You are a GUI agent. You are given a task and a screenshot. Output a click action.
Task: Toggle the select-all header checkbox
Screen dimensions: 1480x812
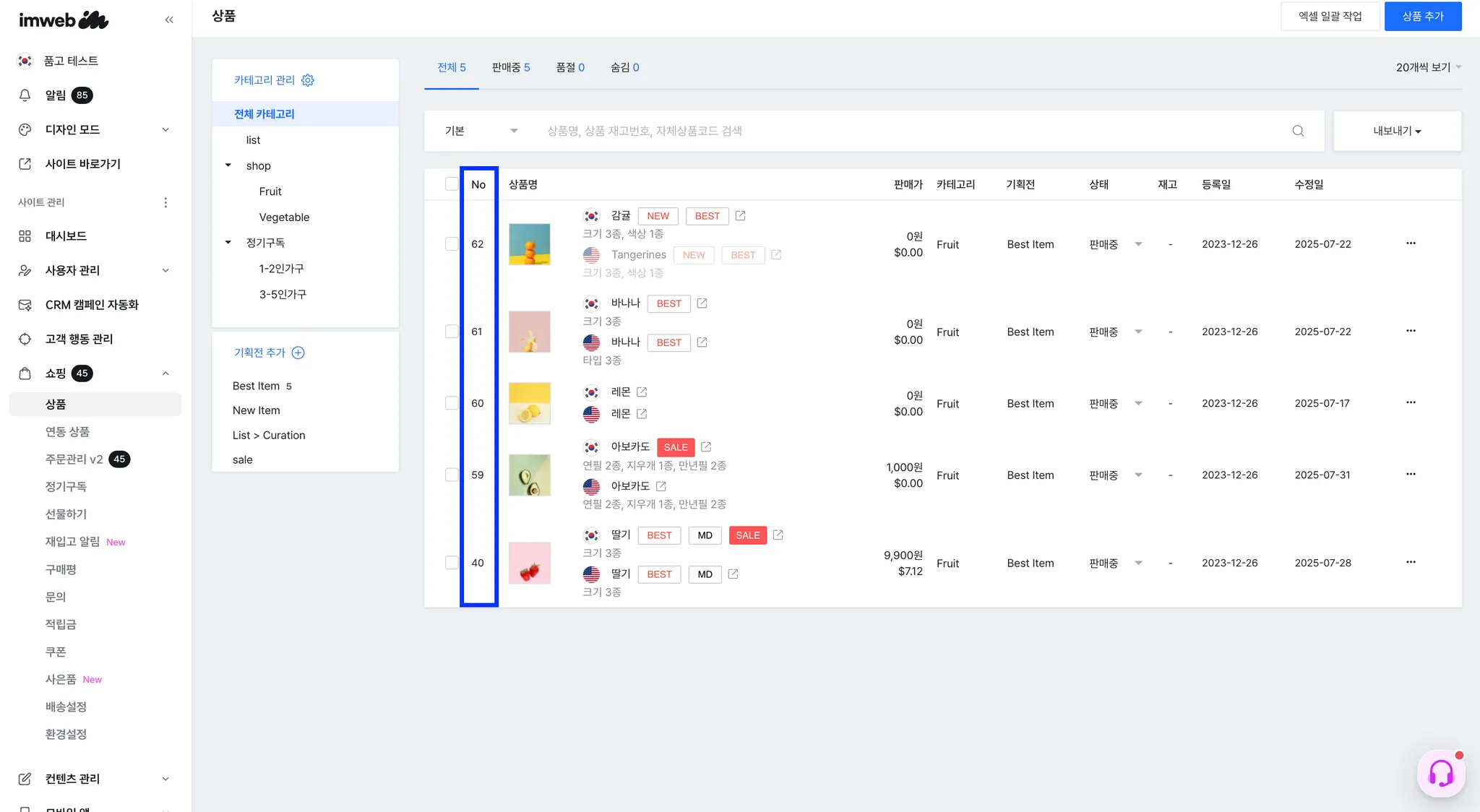tap(452, 184)
